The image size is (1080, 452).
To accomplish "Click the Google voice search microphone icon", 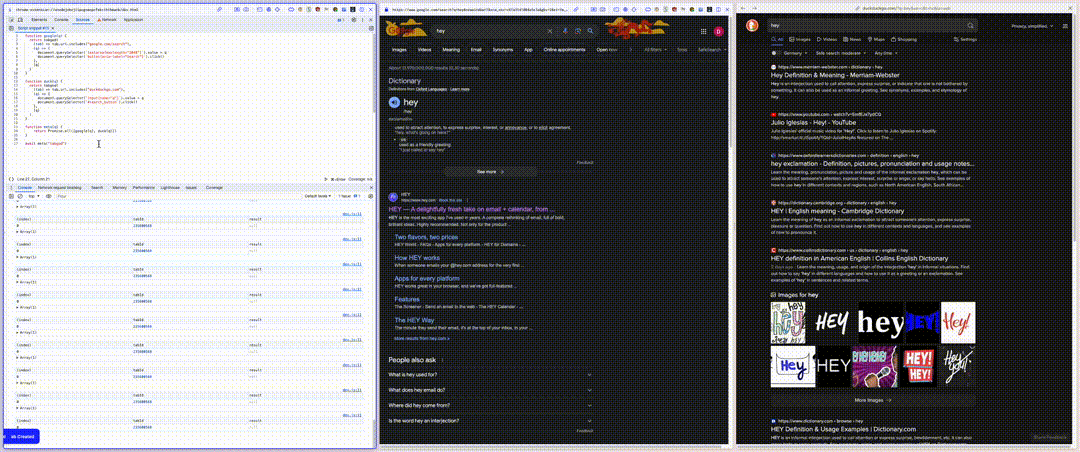I will pos(565,31).
